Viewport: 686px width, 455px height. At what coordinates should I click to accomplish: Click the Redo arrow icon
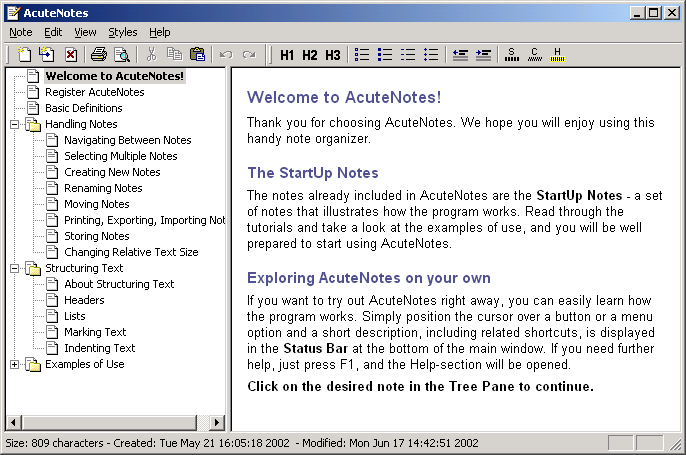pyautogui.click(x=249, y=55)
